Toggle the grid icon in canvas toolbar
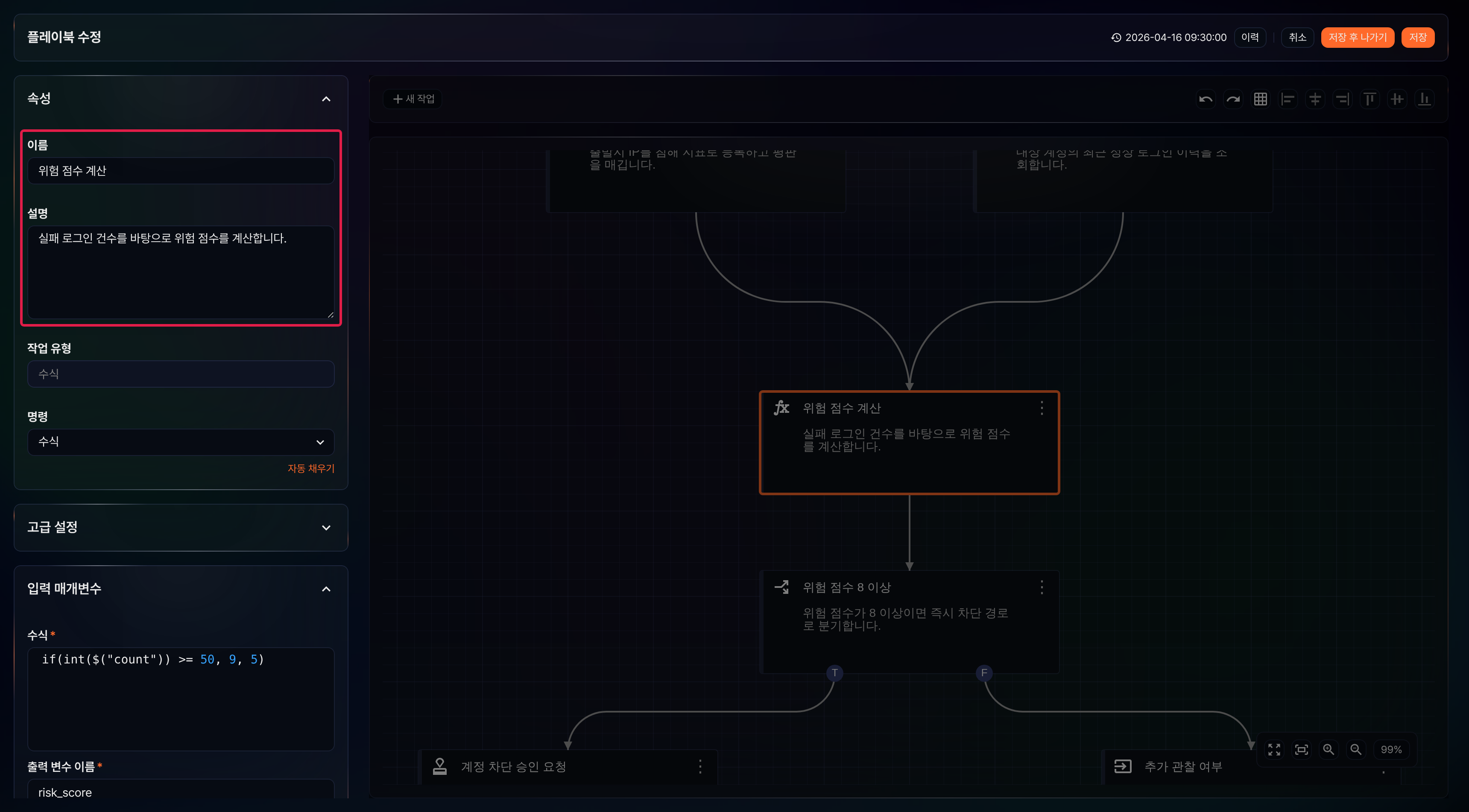 (1260, 99)
